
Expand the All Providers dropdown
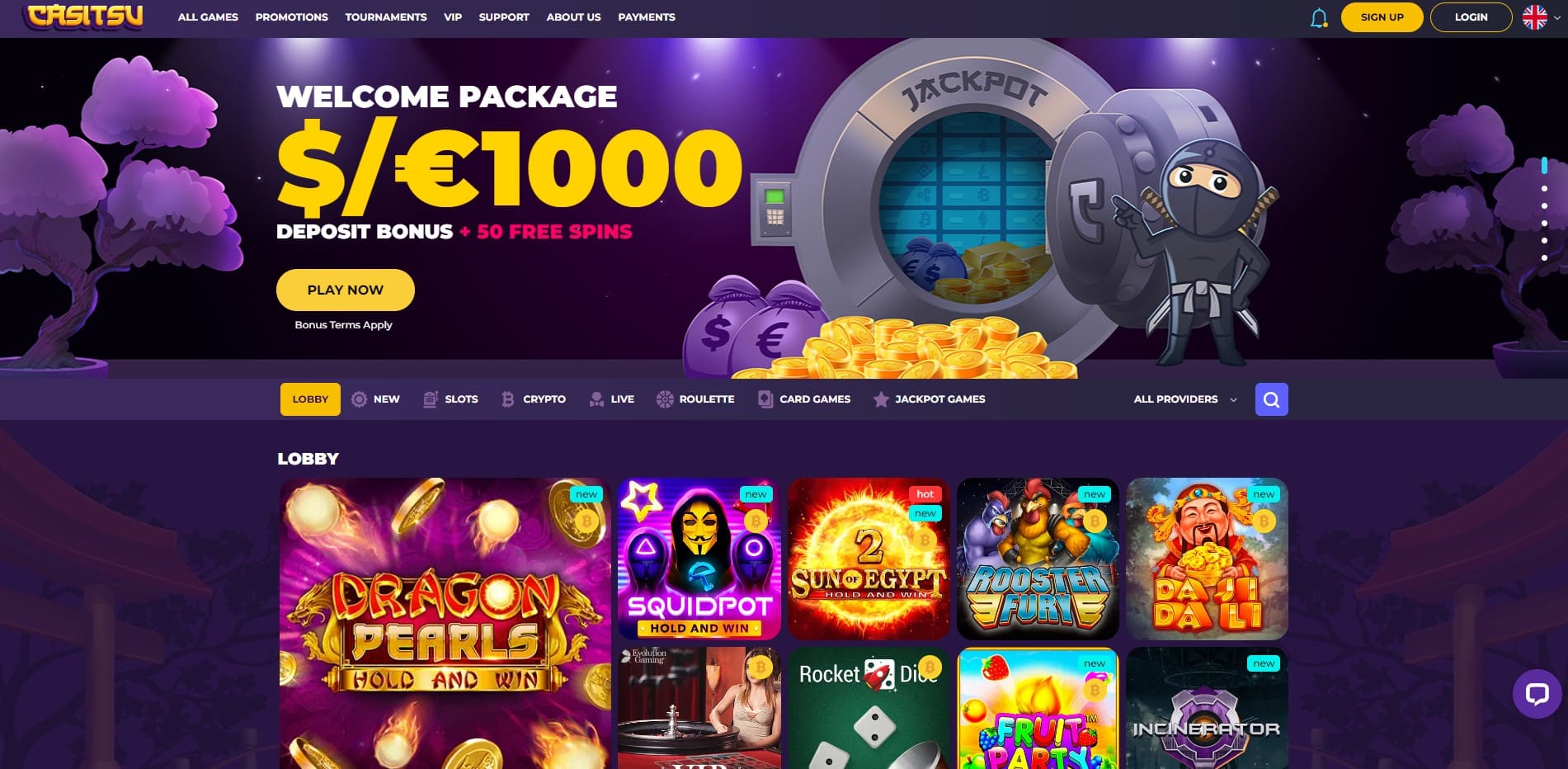pos(1185,399)
